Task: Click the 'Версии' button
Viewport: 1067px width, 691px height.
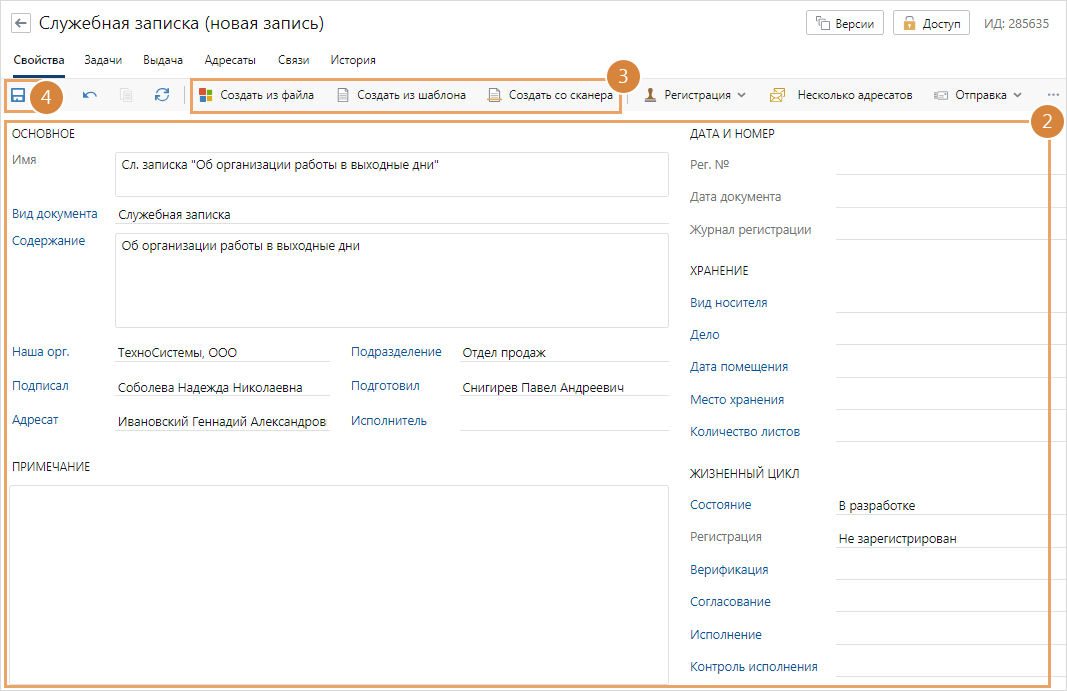Action: point(845,23)
